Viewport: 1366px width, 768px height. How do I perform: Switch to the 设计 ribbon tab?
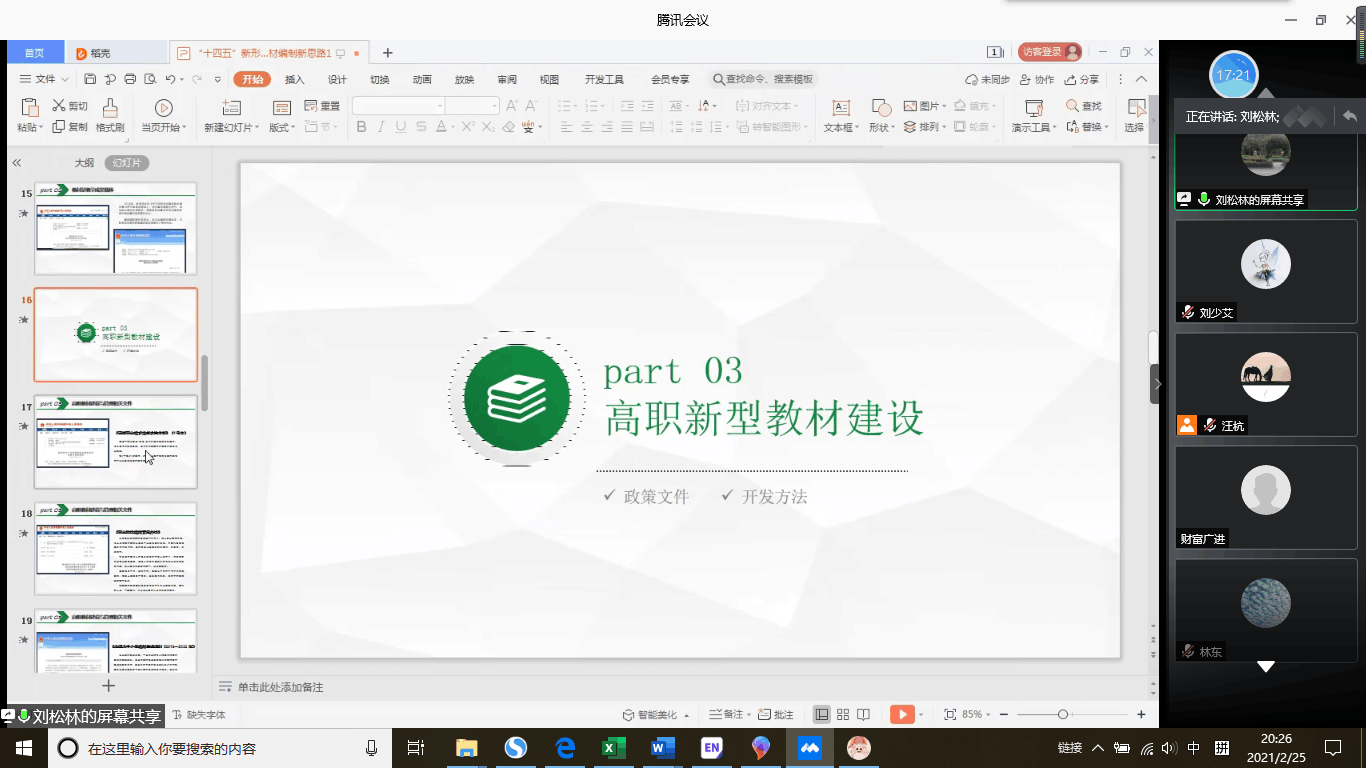pyautogui.click(x=337, y=80)
